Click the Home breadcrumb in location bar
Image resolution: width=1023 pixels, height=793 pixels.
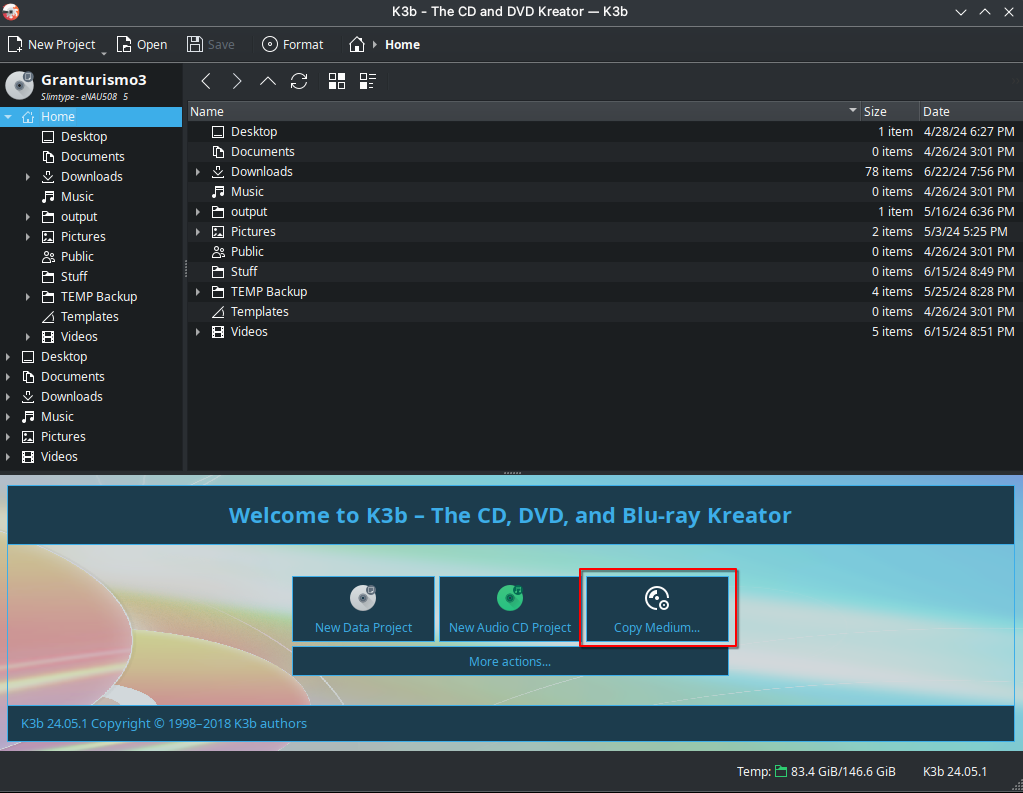tap(402, 44)
